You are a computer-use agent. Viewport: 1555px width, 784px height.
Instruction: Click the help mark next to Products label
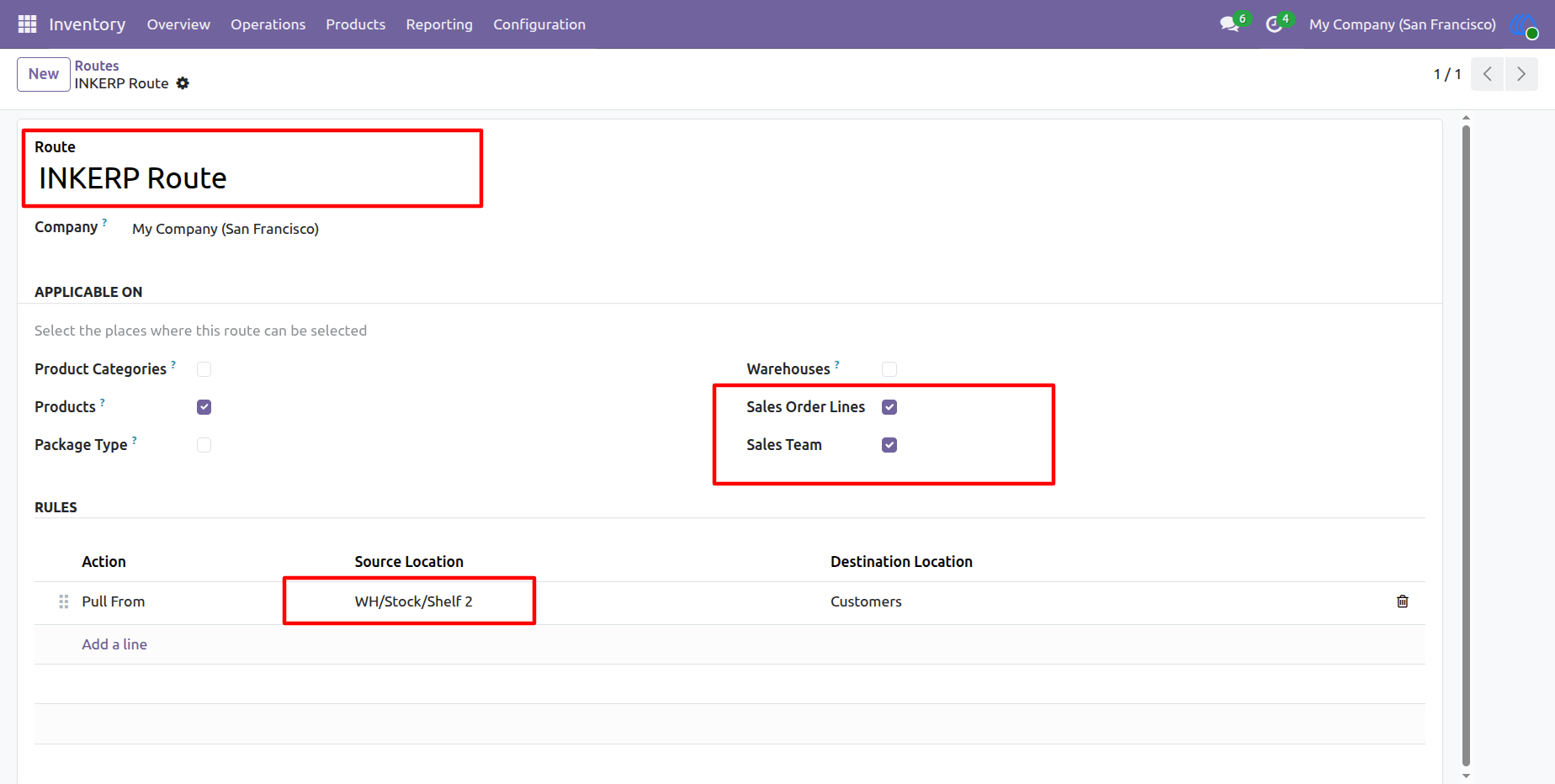point(103,402)
